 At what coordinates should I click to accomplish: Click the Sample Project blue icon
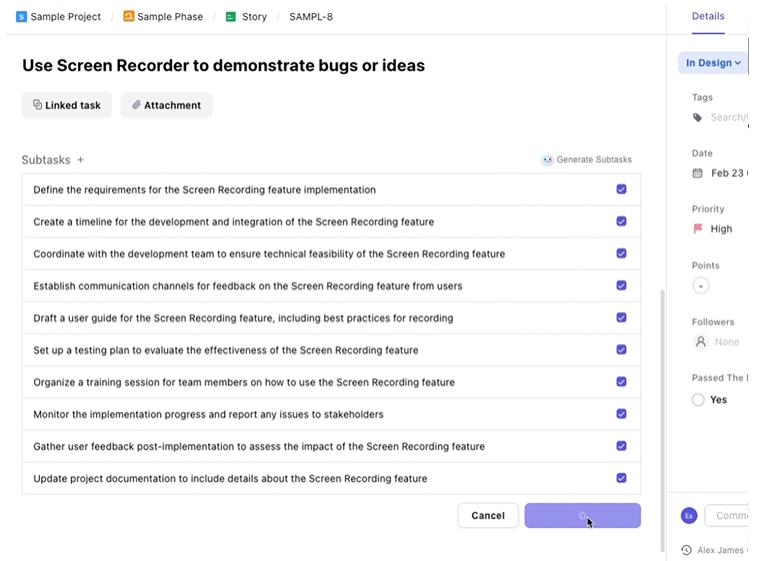coord(21,17)
